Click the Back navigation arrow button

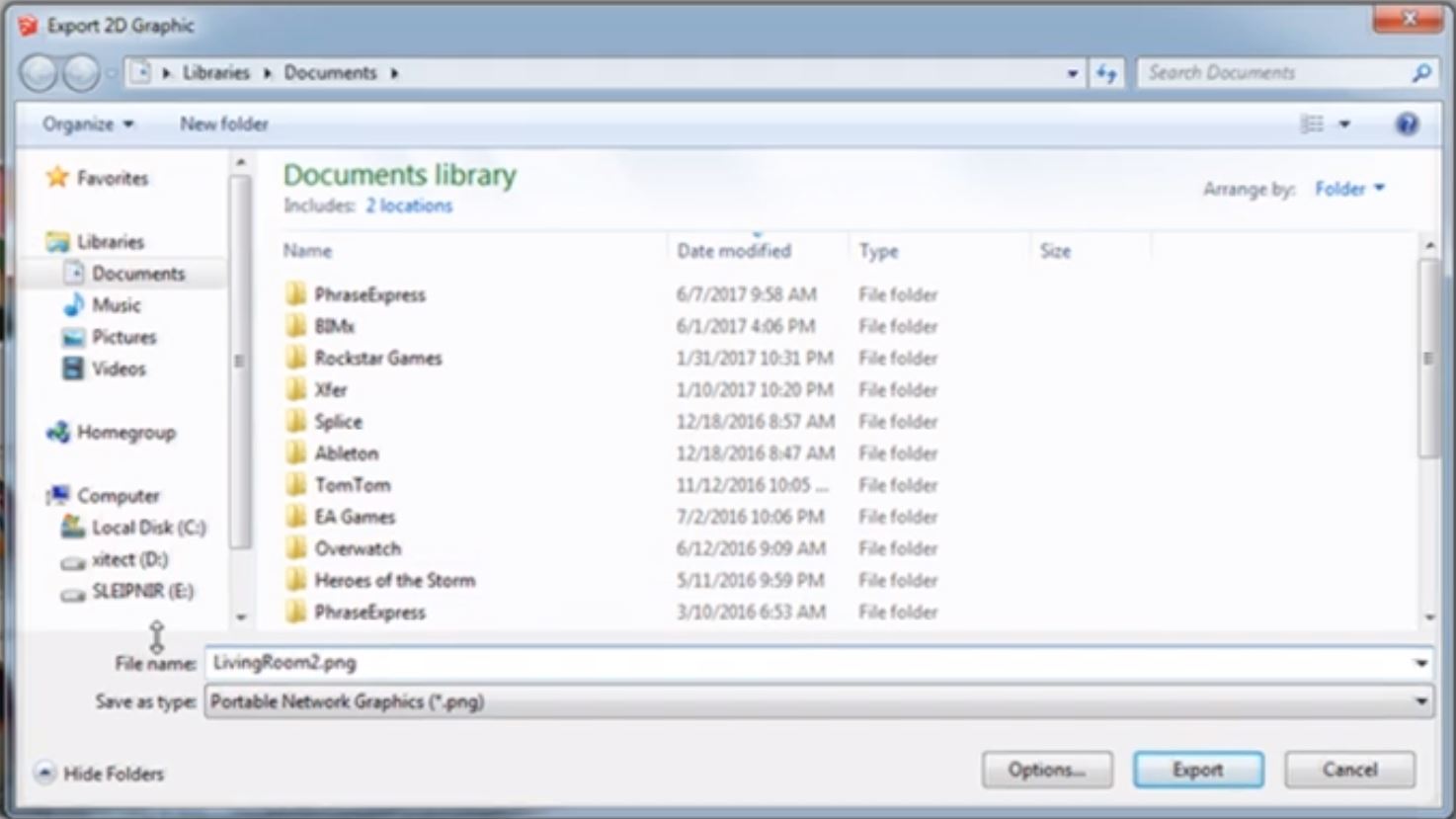39,73
